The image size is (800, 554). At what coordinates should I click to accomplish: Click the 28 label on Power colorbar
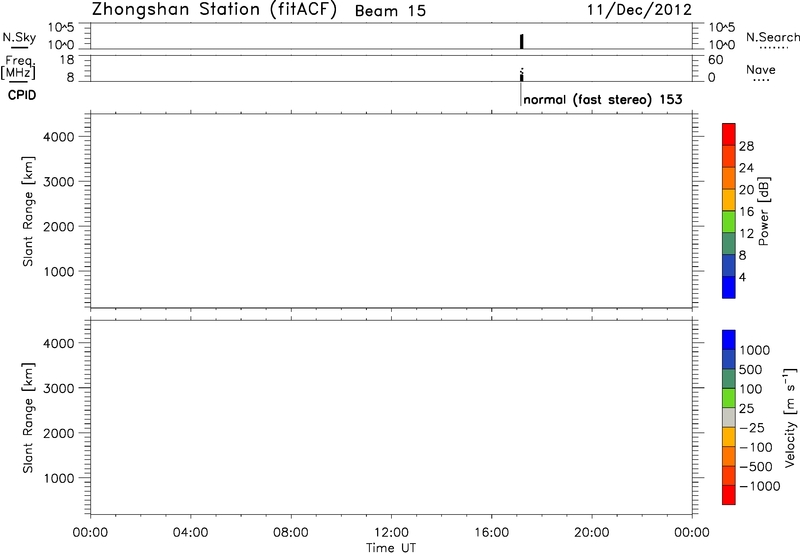[746, 146]
